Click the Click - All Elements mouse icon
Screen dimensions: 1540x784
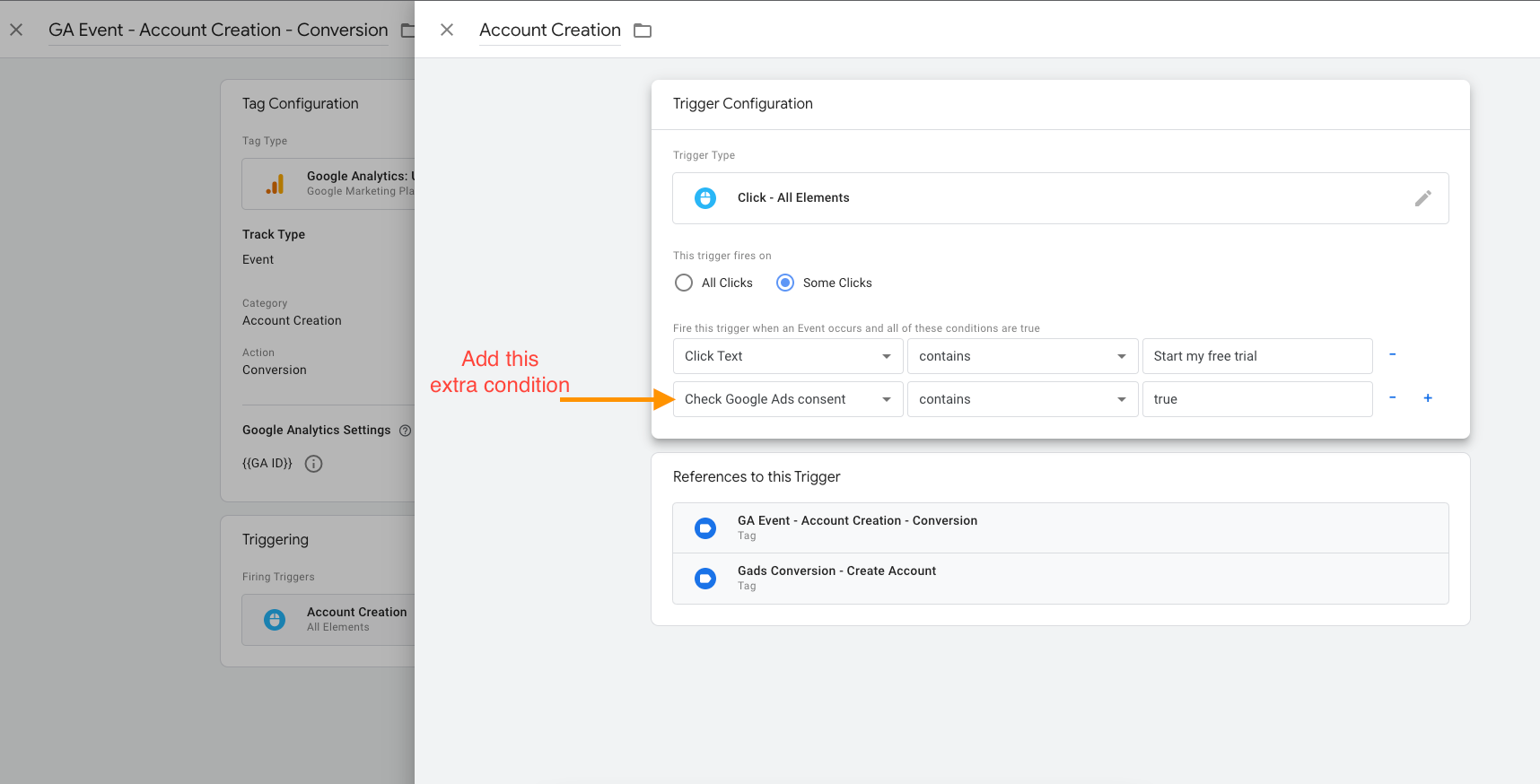705,198
